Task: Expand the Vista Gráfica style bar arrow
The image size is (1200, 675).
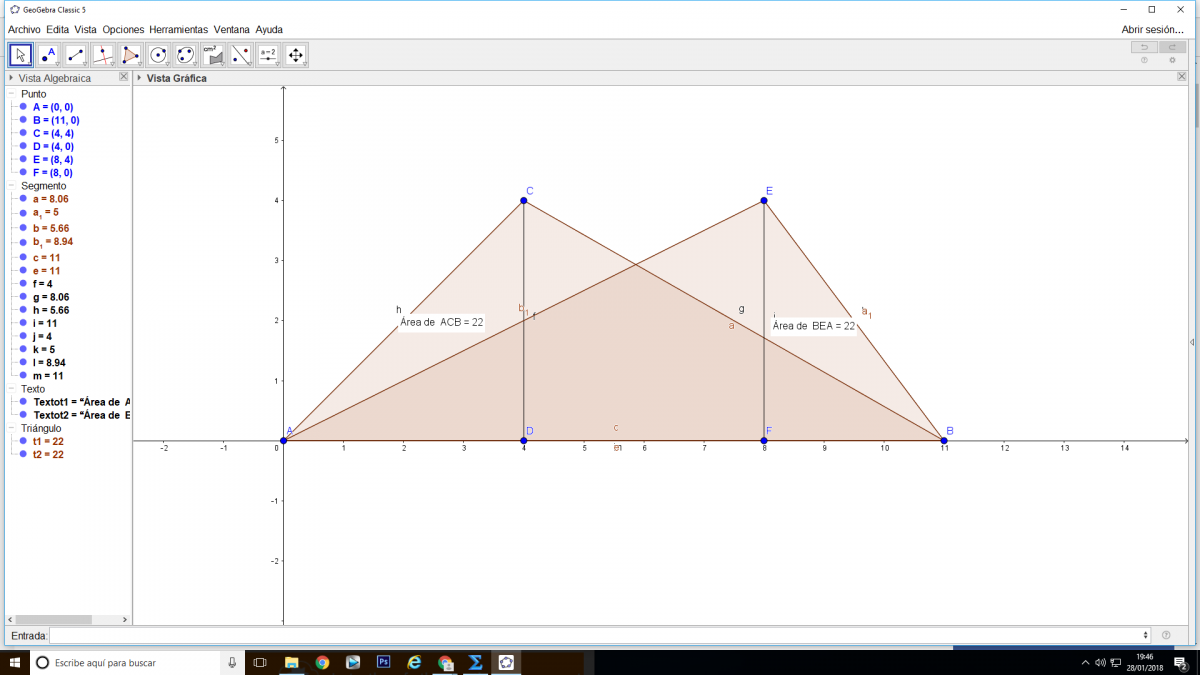Action: coord(139,78)
